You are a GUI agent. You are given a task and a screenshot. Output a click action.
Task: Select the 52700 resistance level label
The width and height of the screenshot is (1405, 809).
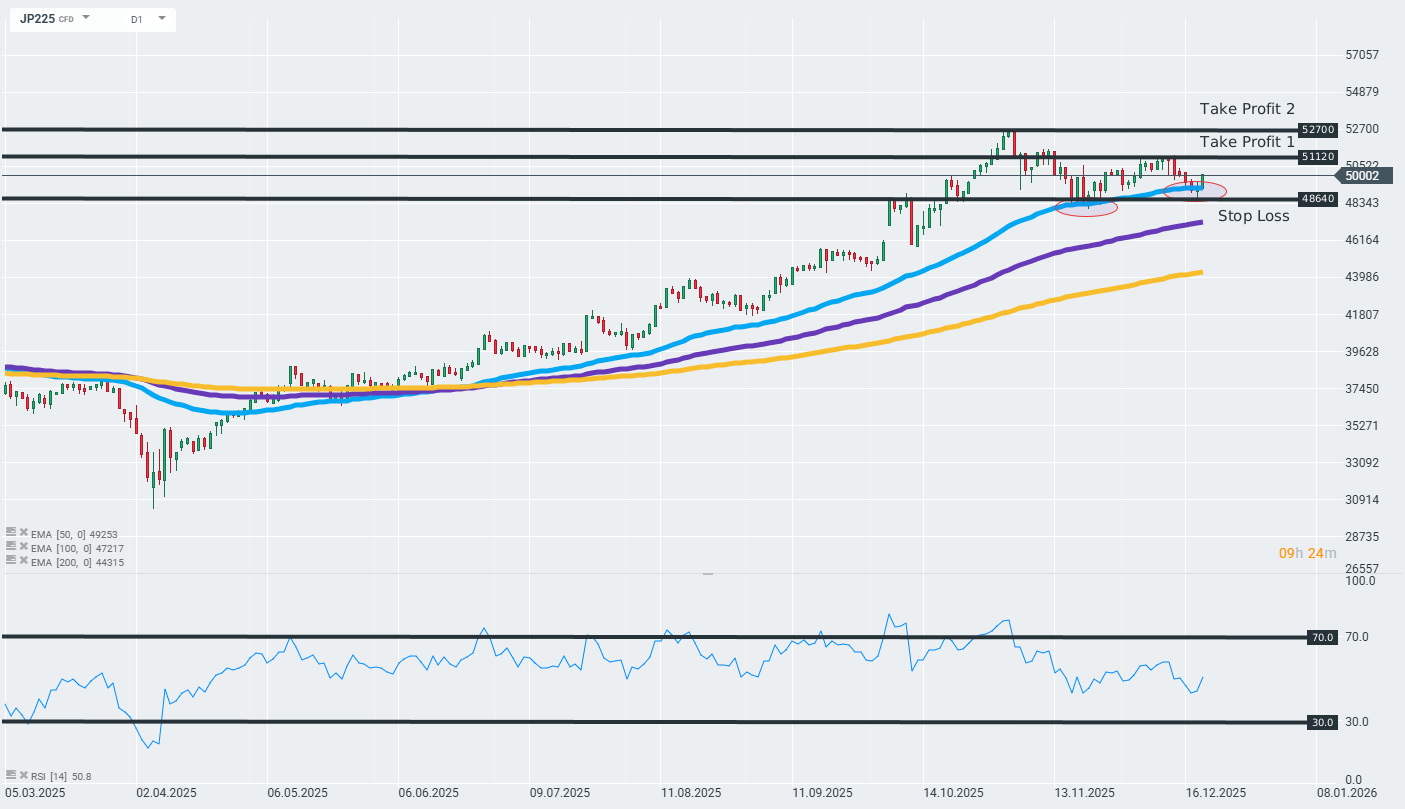tap(1316, 129)
